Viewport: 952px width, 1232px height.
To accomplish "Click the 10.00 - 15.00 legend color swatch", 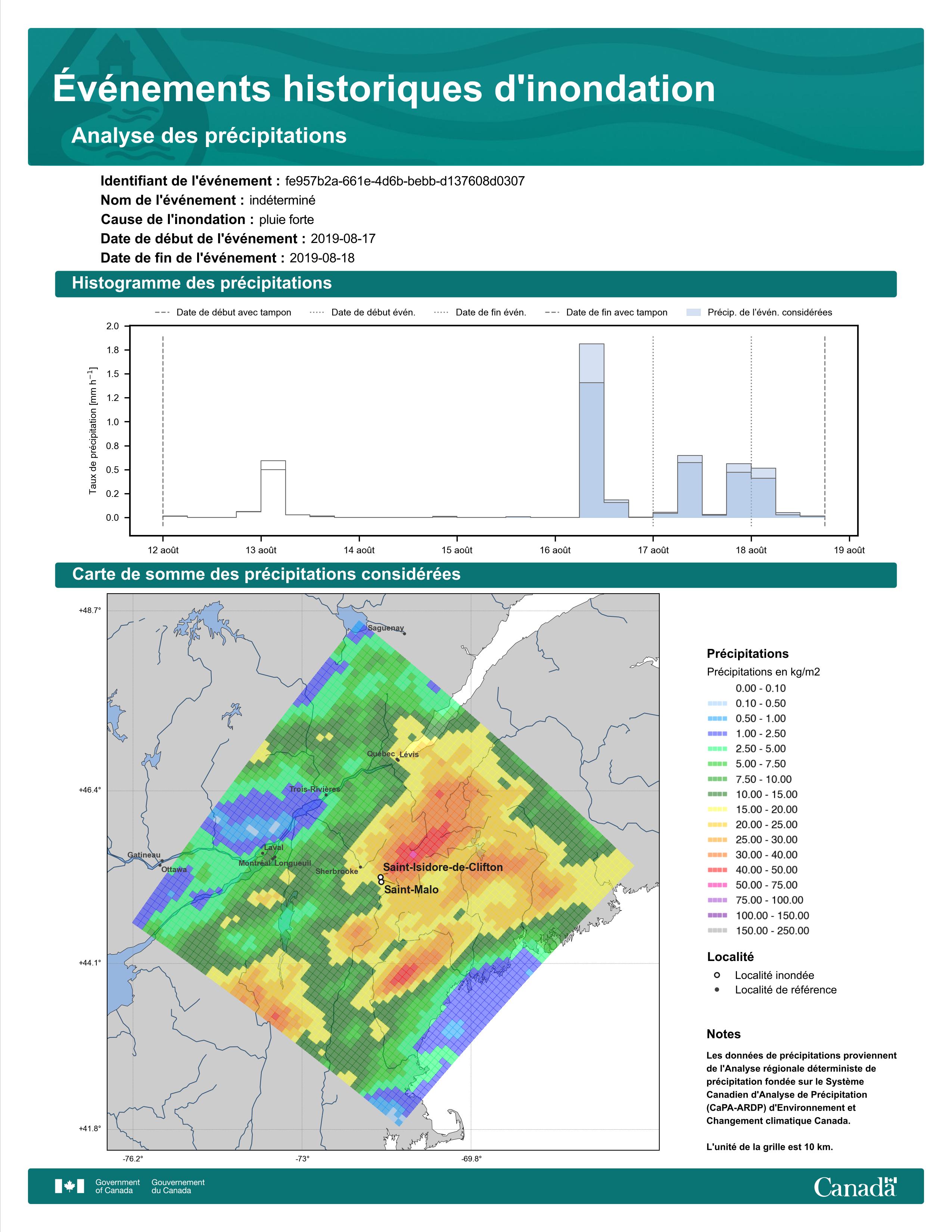I will coord(717,794).
